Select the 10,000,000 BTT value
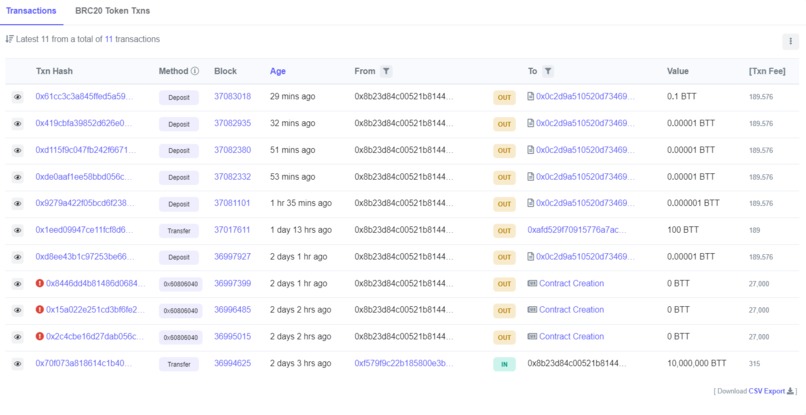The image size is (806, 415). [697, 363]
